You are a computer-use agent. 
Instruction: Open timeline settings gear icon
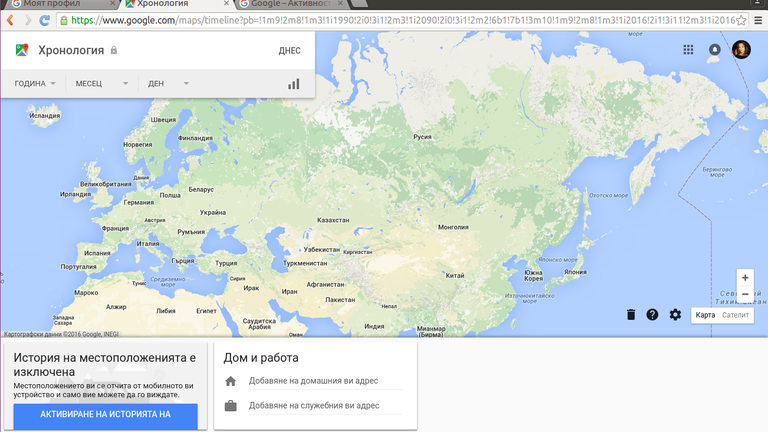pyautogui.click(x=675, y=315)
